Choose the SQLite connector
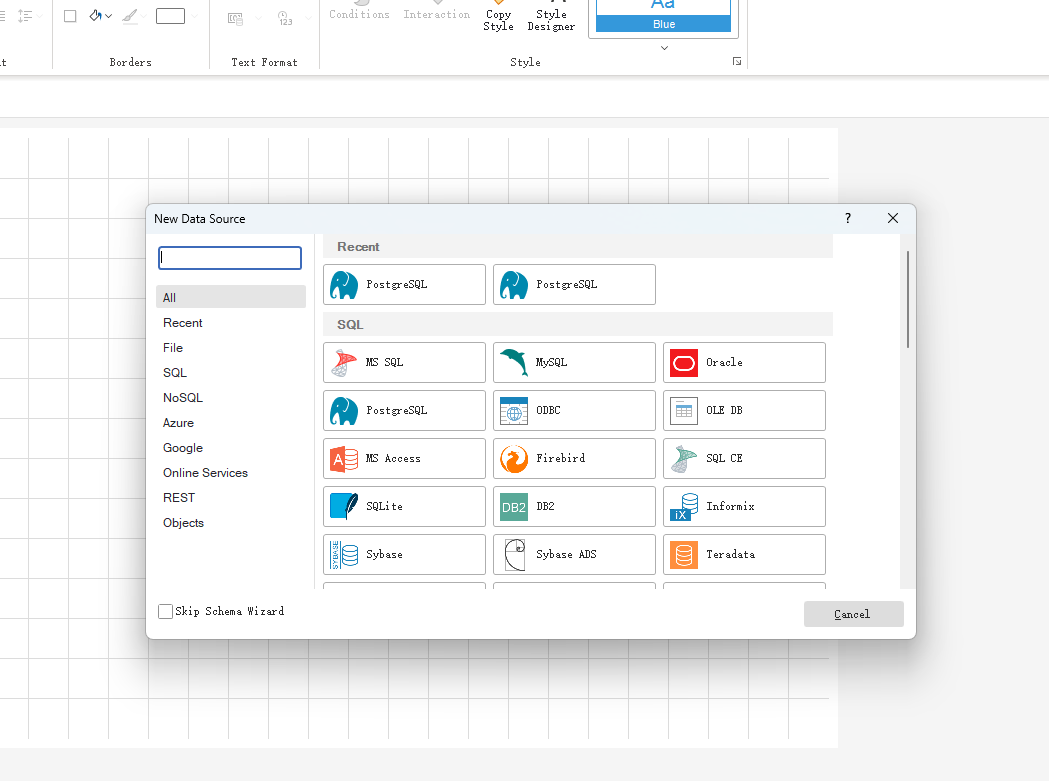 tap(404, 506)
